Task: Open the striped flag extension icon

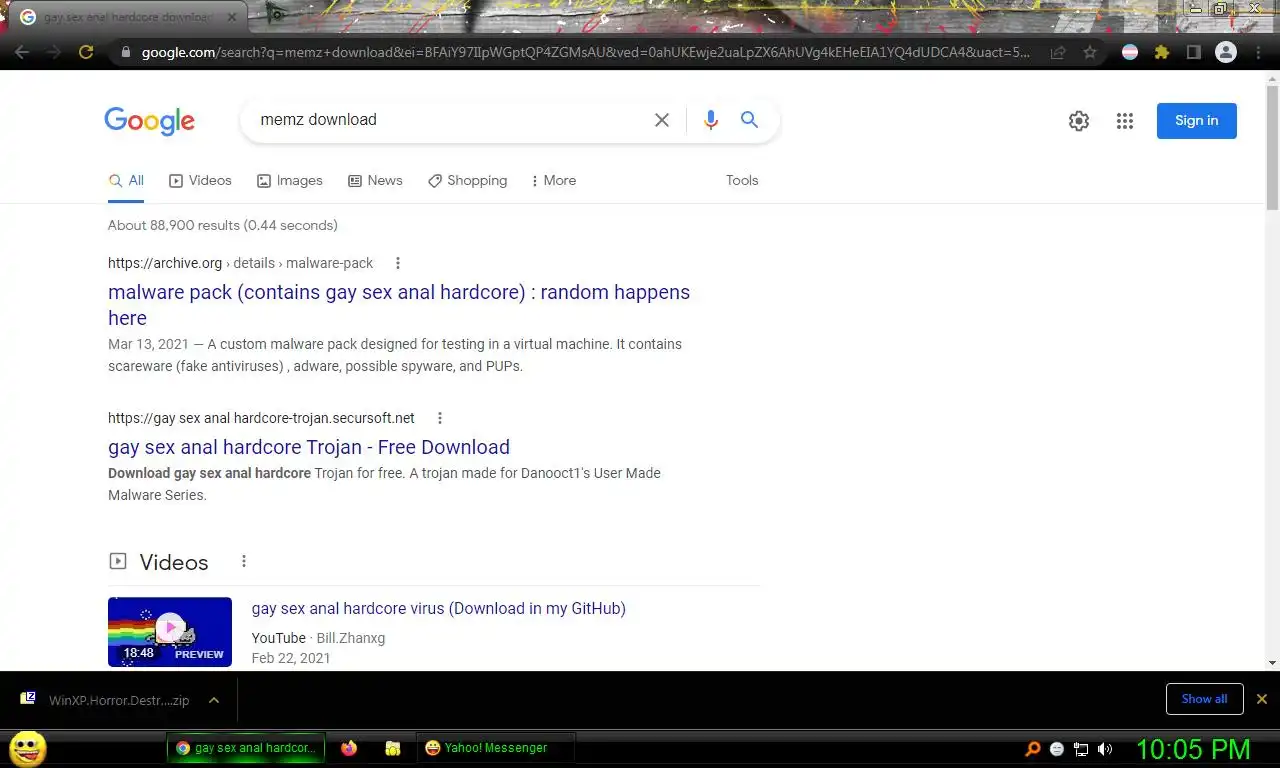Action: [1130, 52]
